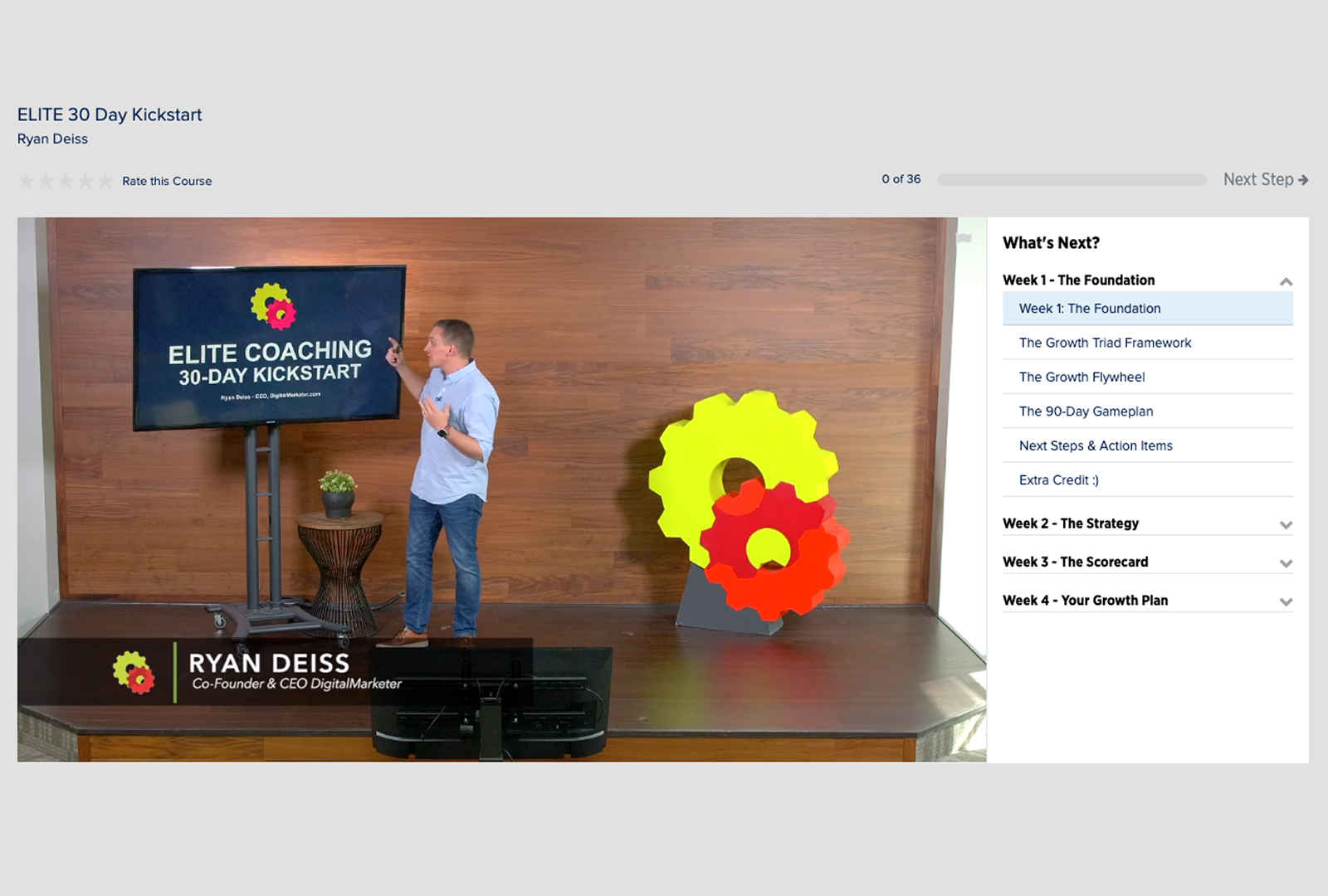
Task: Click the Rate this Course link
Action: (x=167, y=181)
